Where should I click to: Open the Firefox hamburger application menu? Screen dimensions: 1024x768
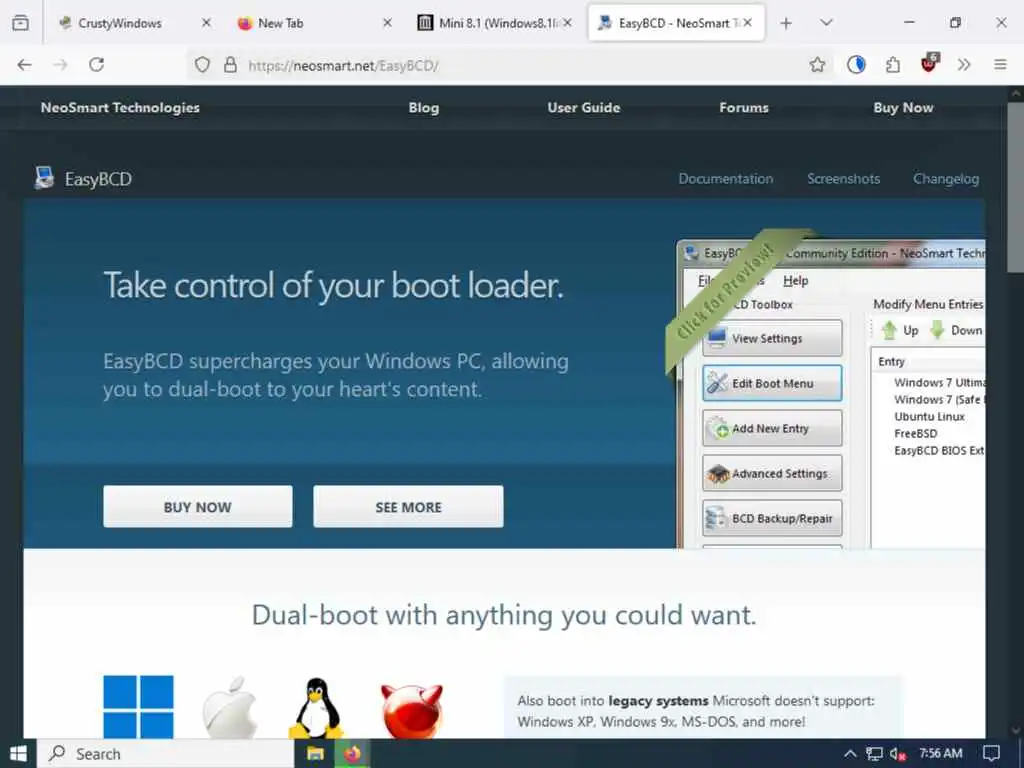[x=1000, y=65]
